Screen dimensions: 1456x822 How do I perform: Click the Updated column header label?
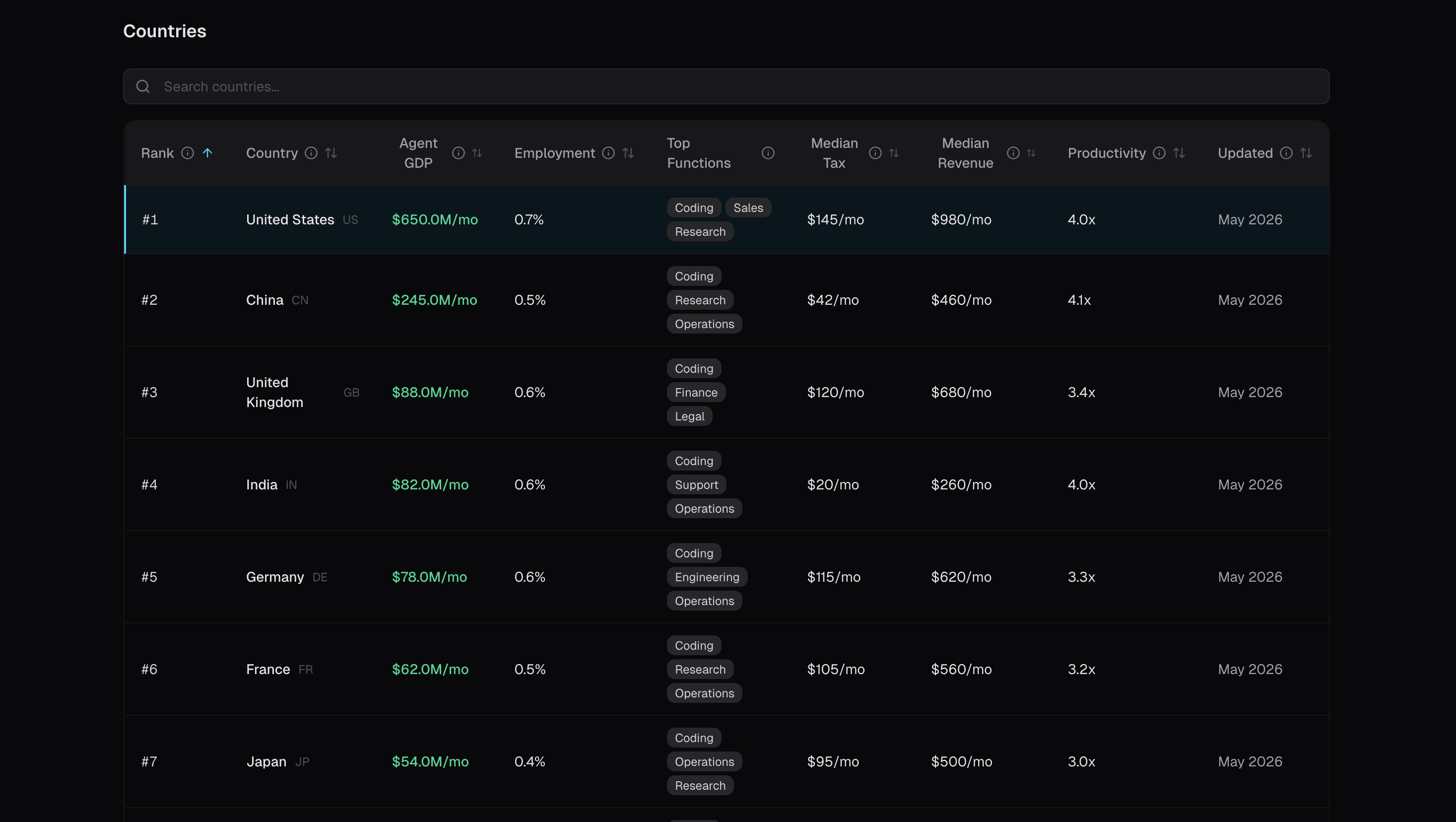pyautogui.click(x=1245, y=153)
